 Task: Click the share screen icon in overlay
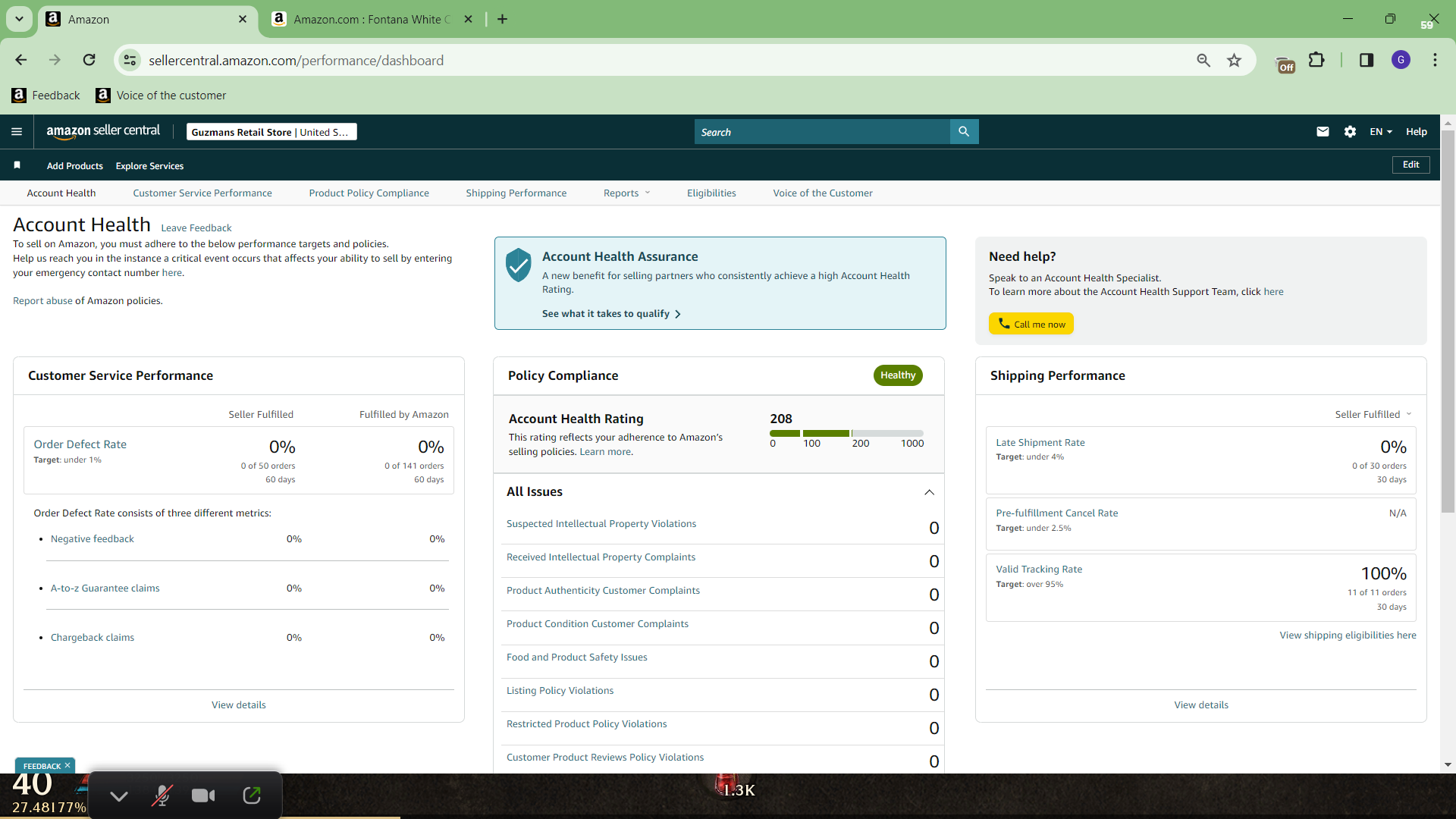pos(252,795)
